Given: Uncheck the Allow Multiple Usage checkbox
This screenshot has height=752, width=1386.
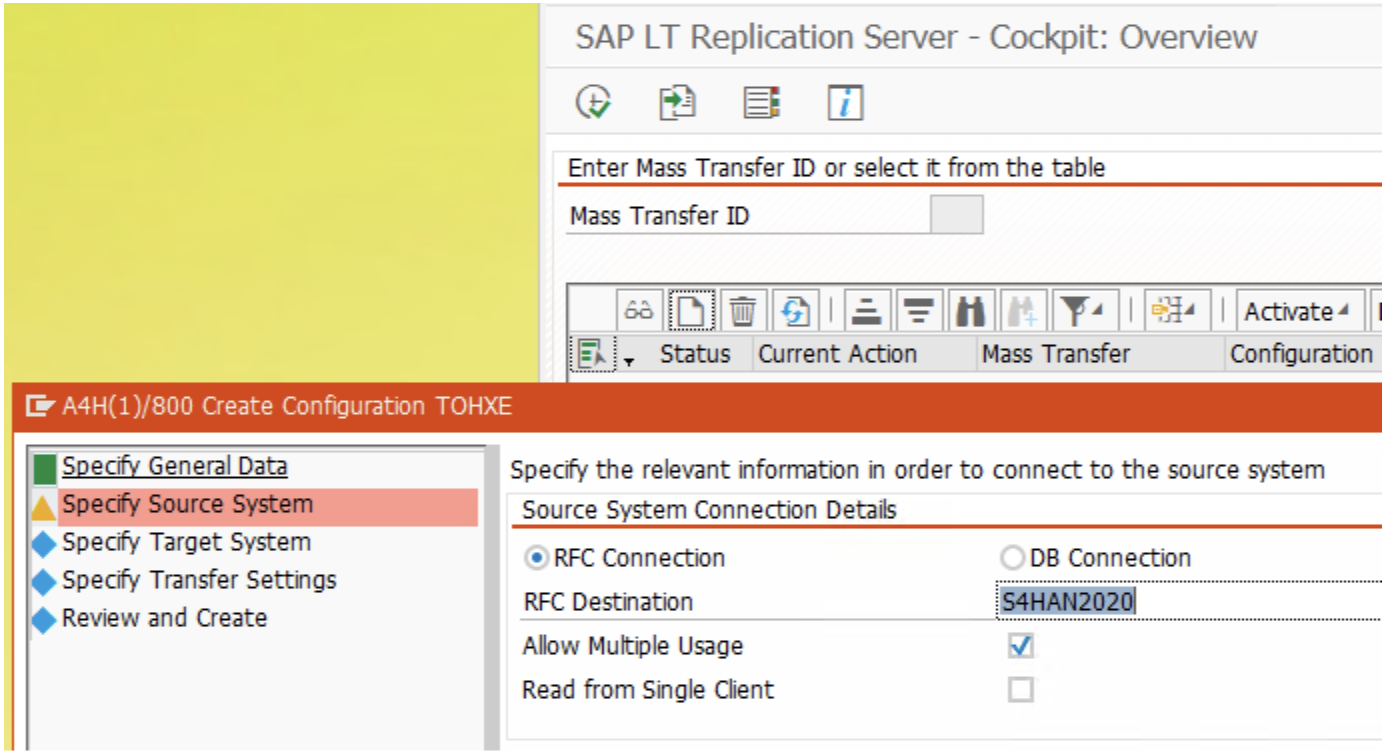Looking at the screenshot, I should tap(1020, 646).
